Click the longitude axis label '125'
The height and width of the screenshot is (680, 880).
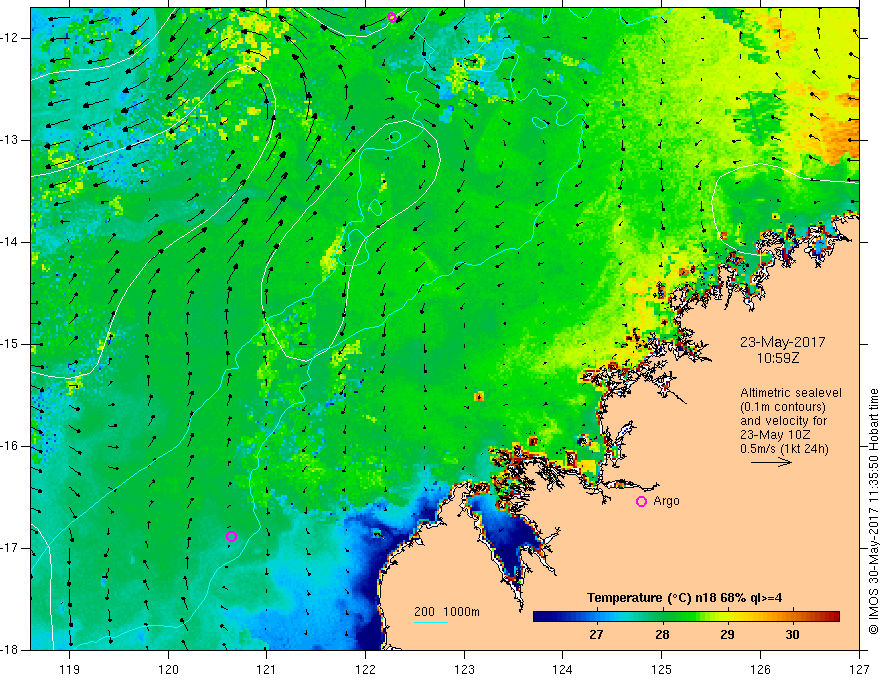(x=662, y=669)
